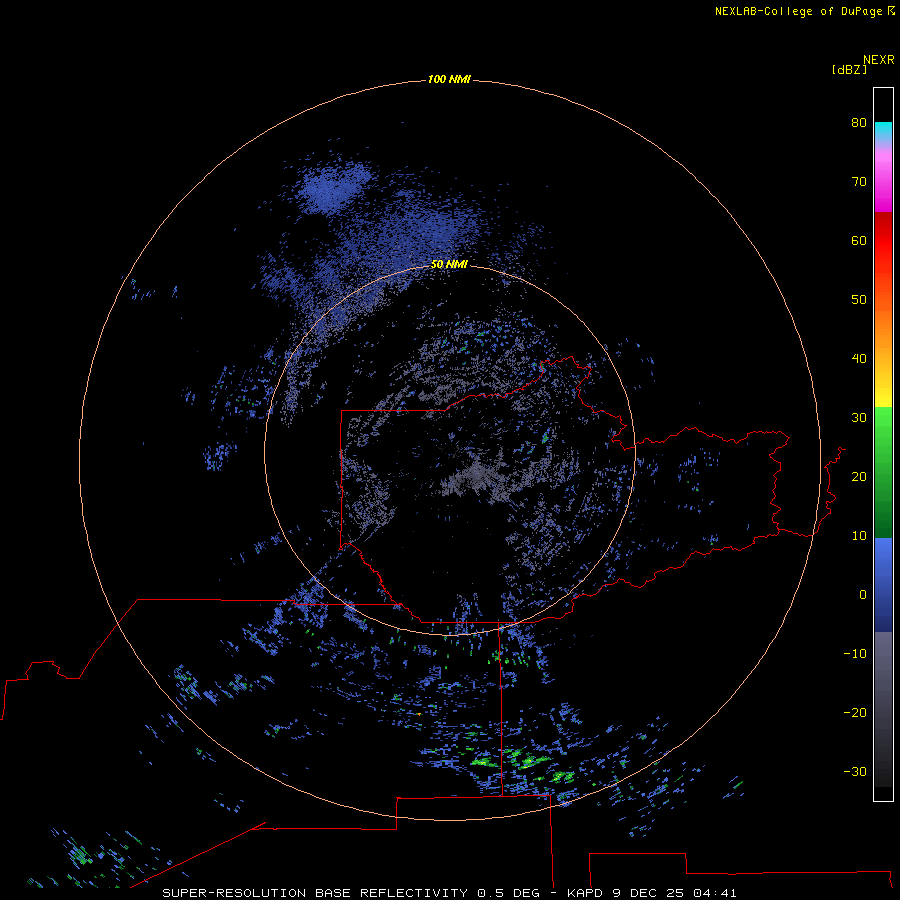
Task: Click the 40 dBZ scale value
Action: (859, 359)
